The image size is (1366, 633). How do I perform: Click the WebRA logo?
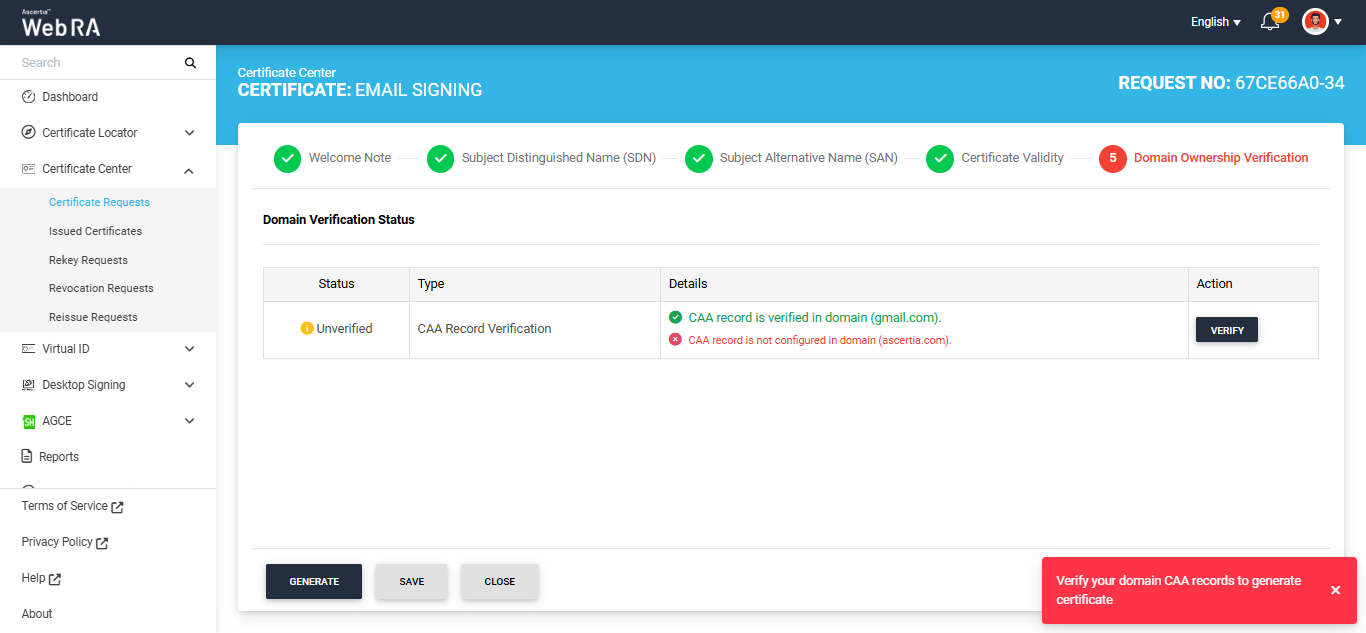coord(61,23)
